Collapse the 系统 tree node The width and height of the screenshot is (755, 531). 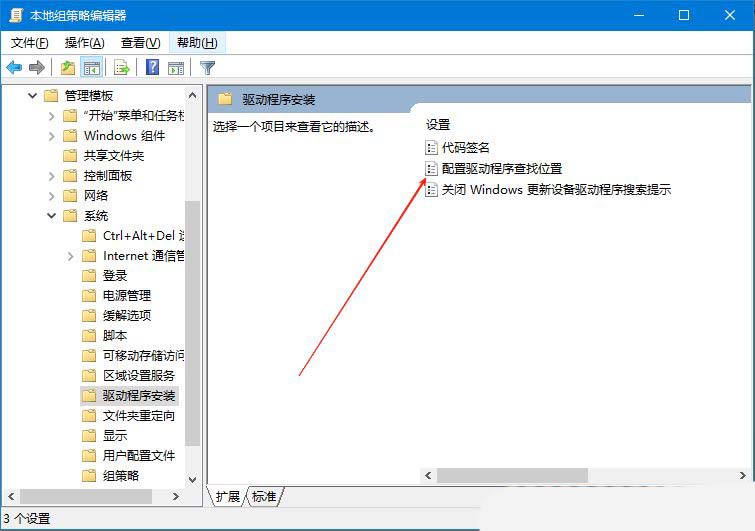point(52,216)
